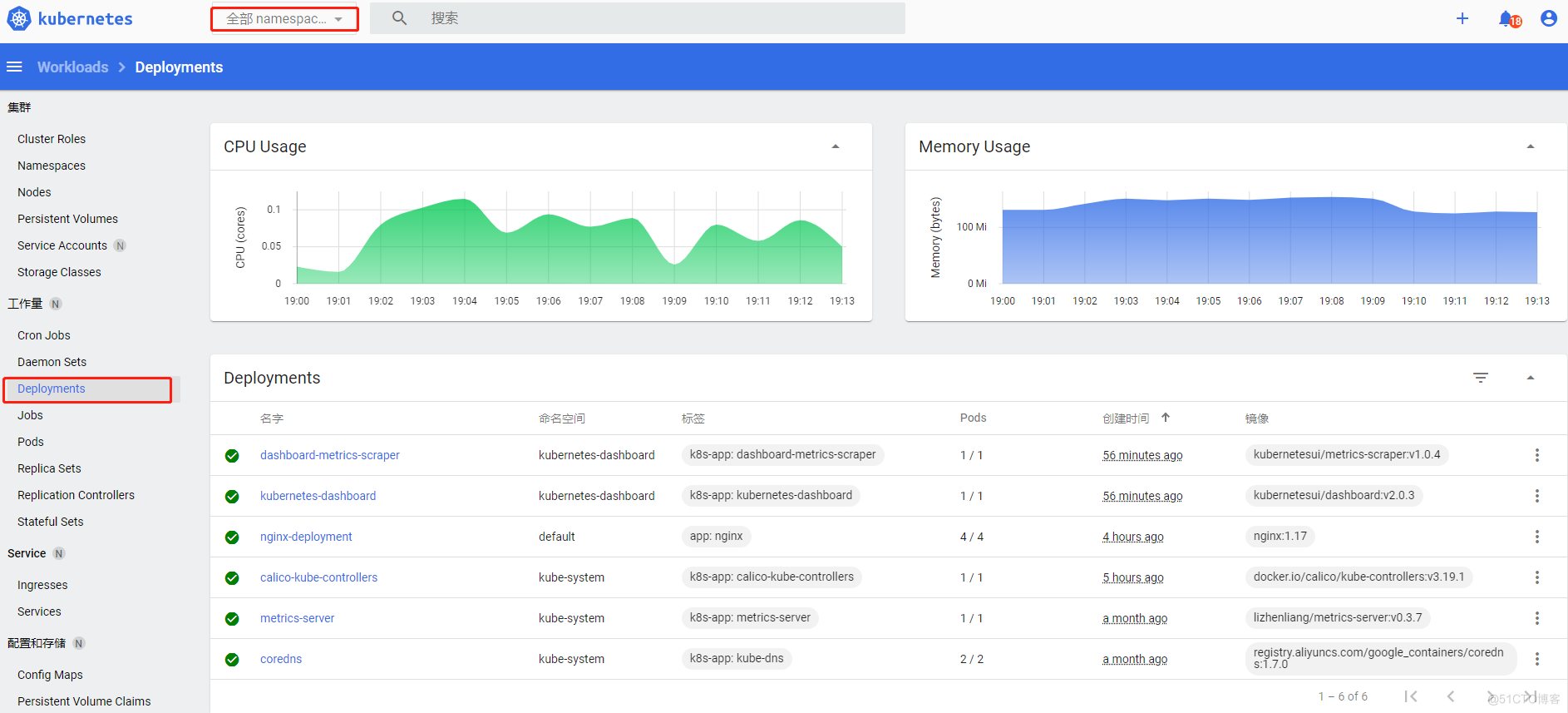The height and width of the screenshot is (713, 1568).
Task: Open Jobs in sidebar
Action: (30, 415)
